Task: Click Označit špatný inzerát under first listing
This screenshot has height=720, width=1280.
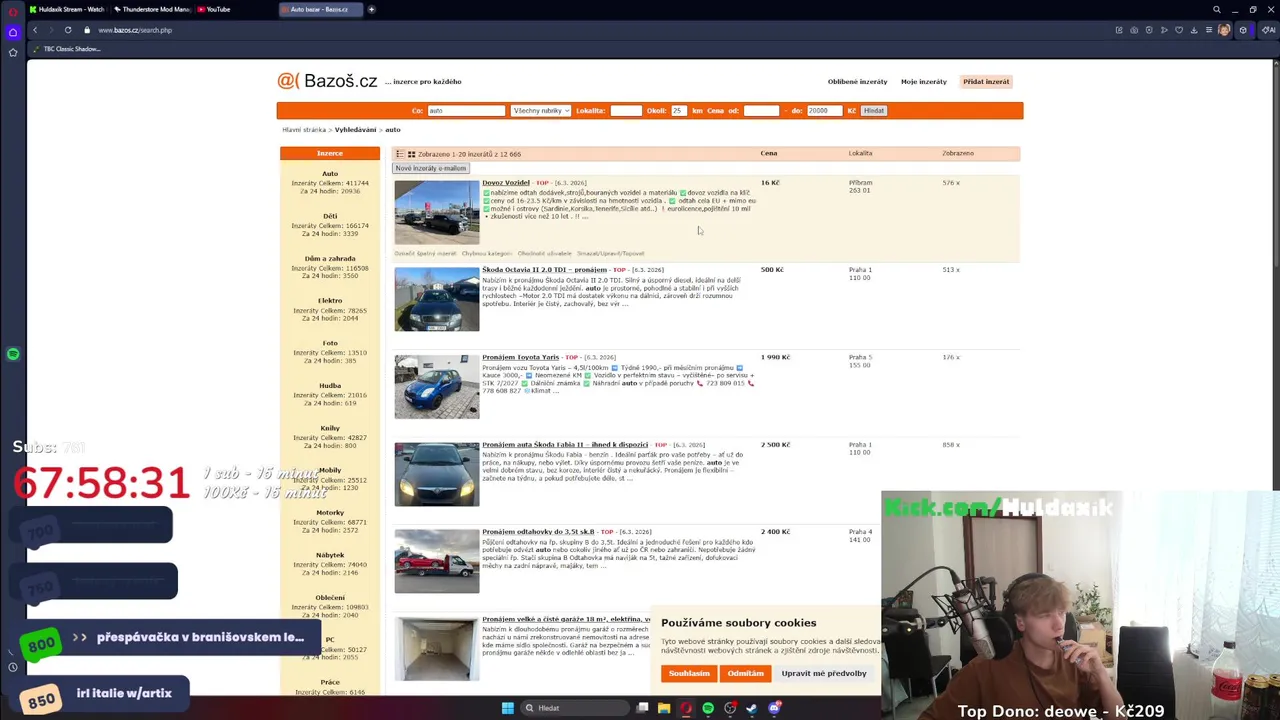Action: (x=425, y=254)
